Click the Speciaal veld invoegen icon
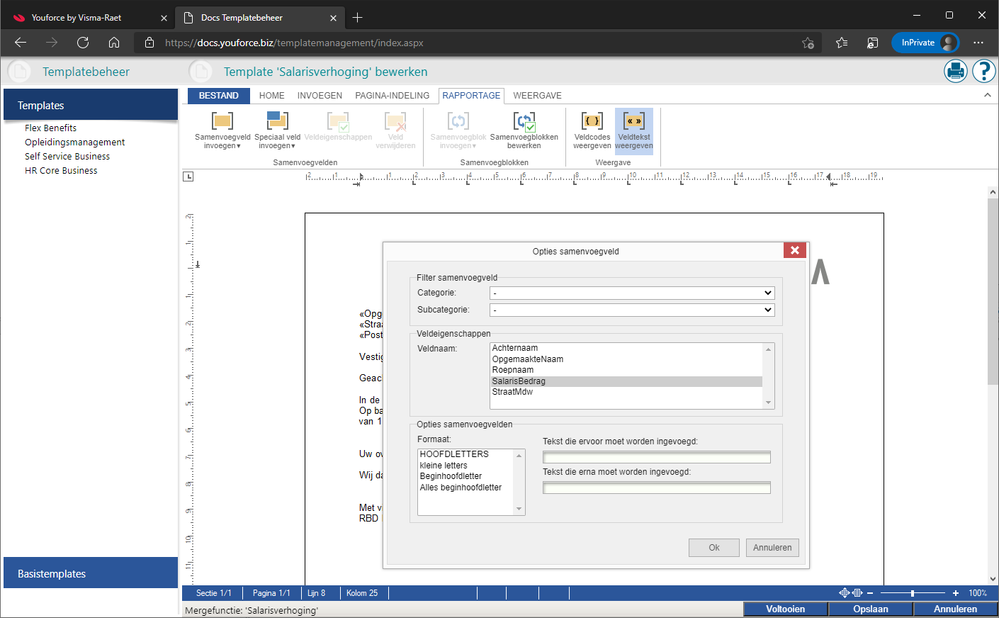This screenshot has width=999, height=618. (x=277, y=122)
